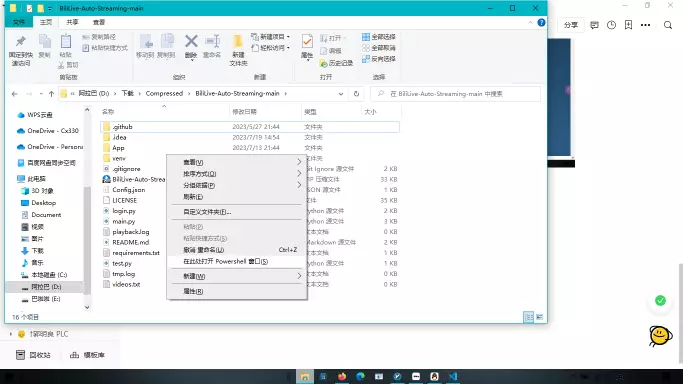Screen dimensions: 683x384
Task: Click the Cut (剪切) scissors icon
Action: (x=61, y=65)
